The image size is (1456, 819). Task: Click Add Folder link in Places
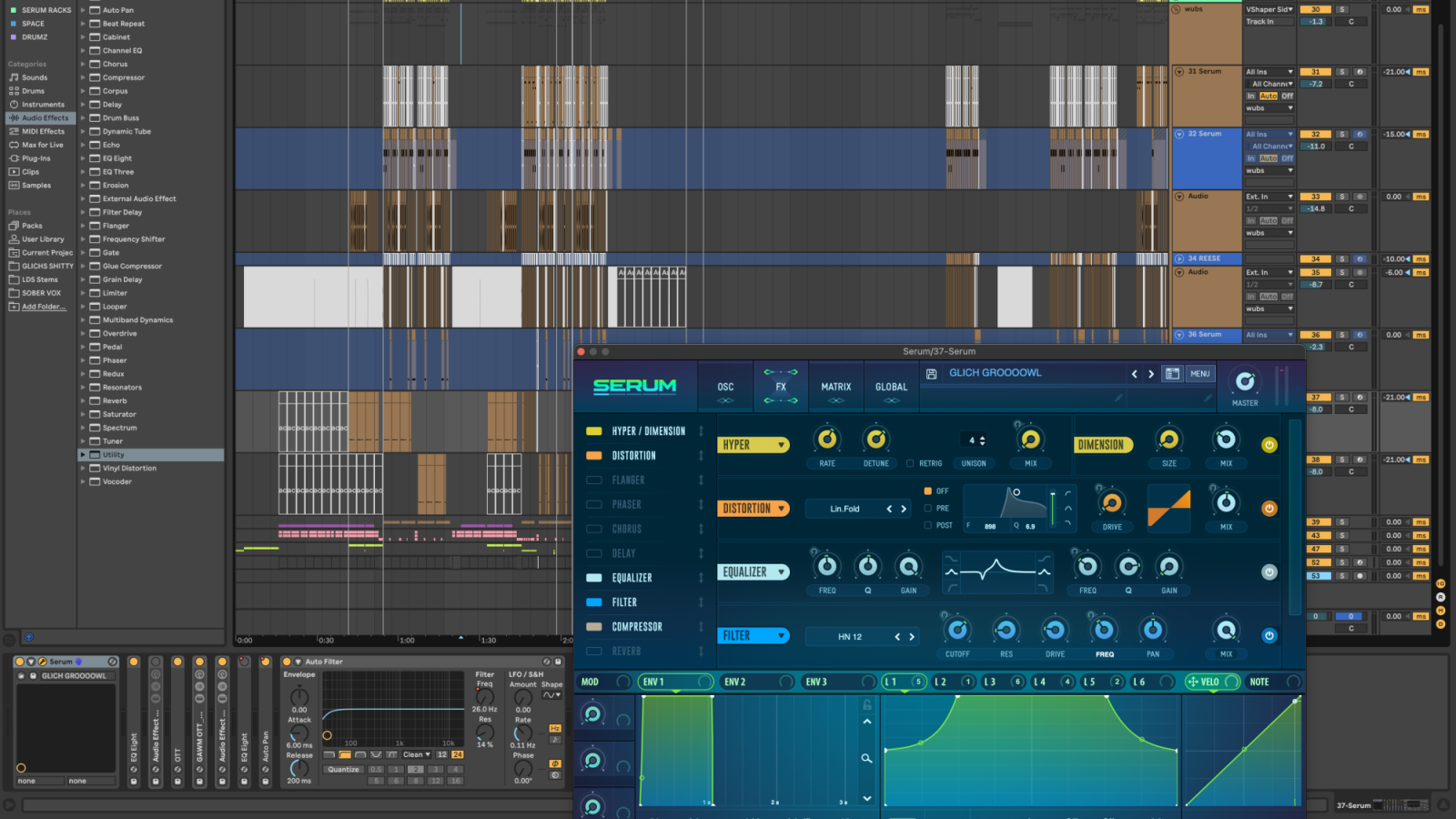pyautogui.click(x=44, y=307)
